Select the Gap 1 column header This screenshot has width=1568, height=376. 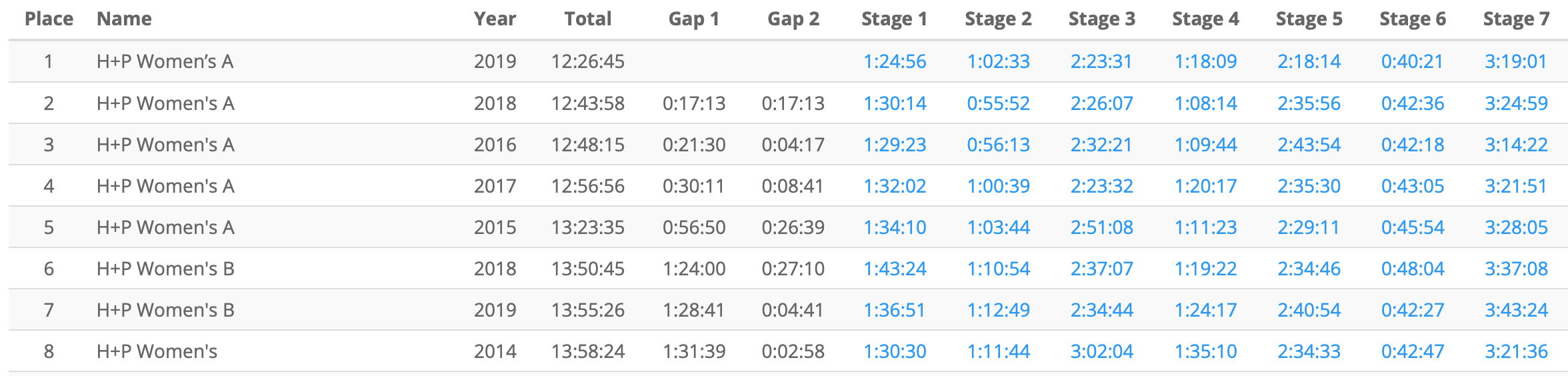[693, 19]
